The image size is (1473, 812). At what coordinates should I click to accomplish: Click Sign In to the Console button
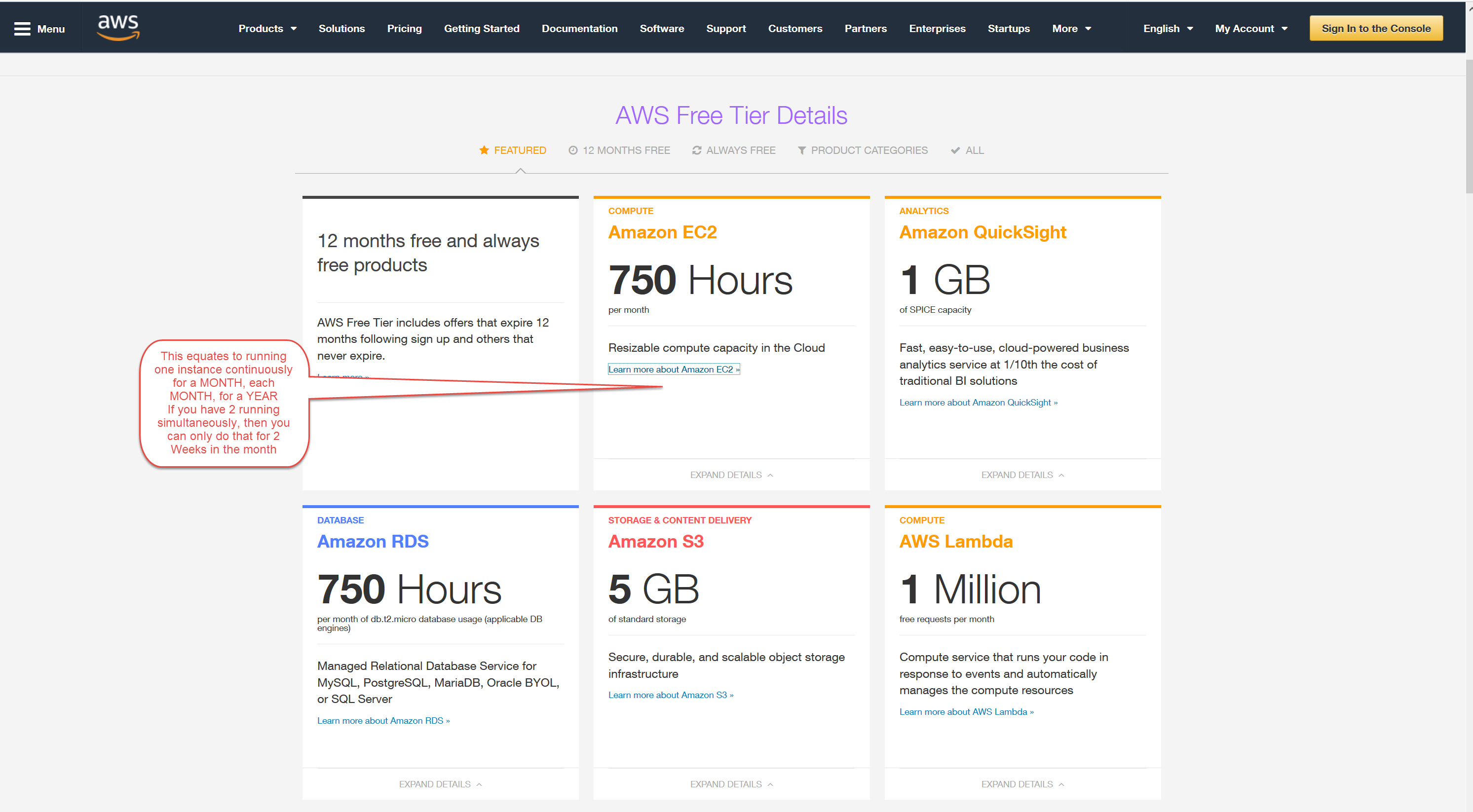coord(1375,29)
